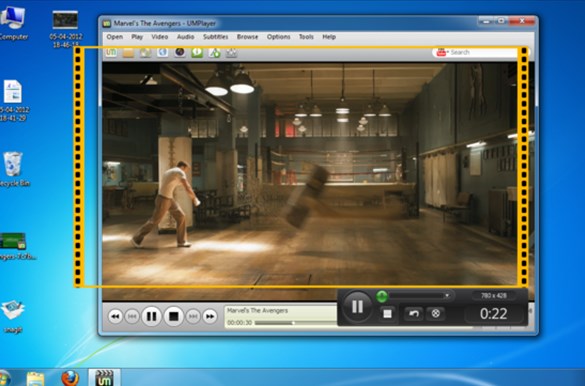Viewport: 585px width, 386px height.
Task: Click the fast forward button
Action: [210, 317]
